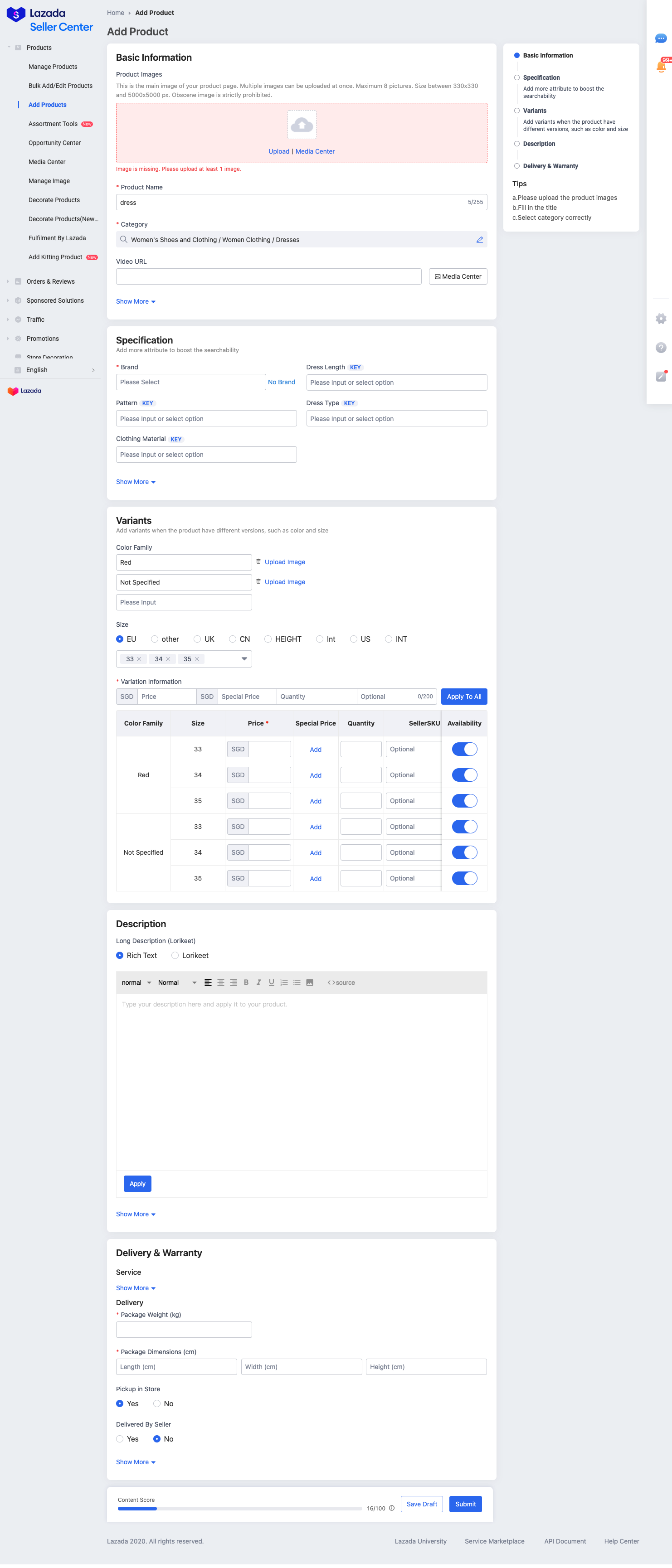Image resolution: width=672 pixels, height=1568 pixels.
Task: Click the cloud upload image icon
Action: pos(302,125)
